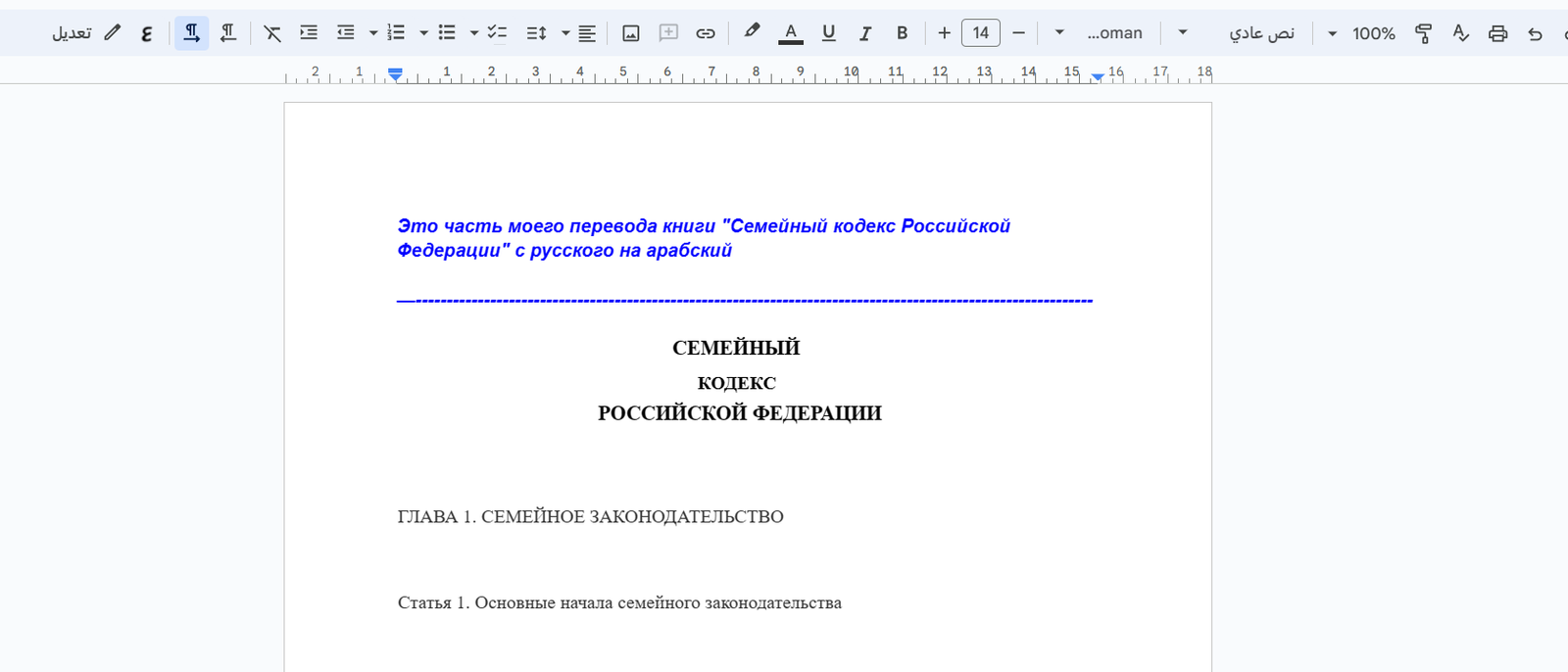The width and height of the screenshot is (1568, 672).
Task: Run spelling and grammar check
Action: (x=1461, y=33)
